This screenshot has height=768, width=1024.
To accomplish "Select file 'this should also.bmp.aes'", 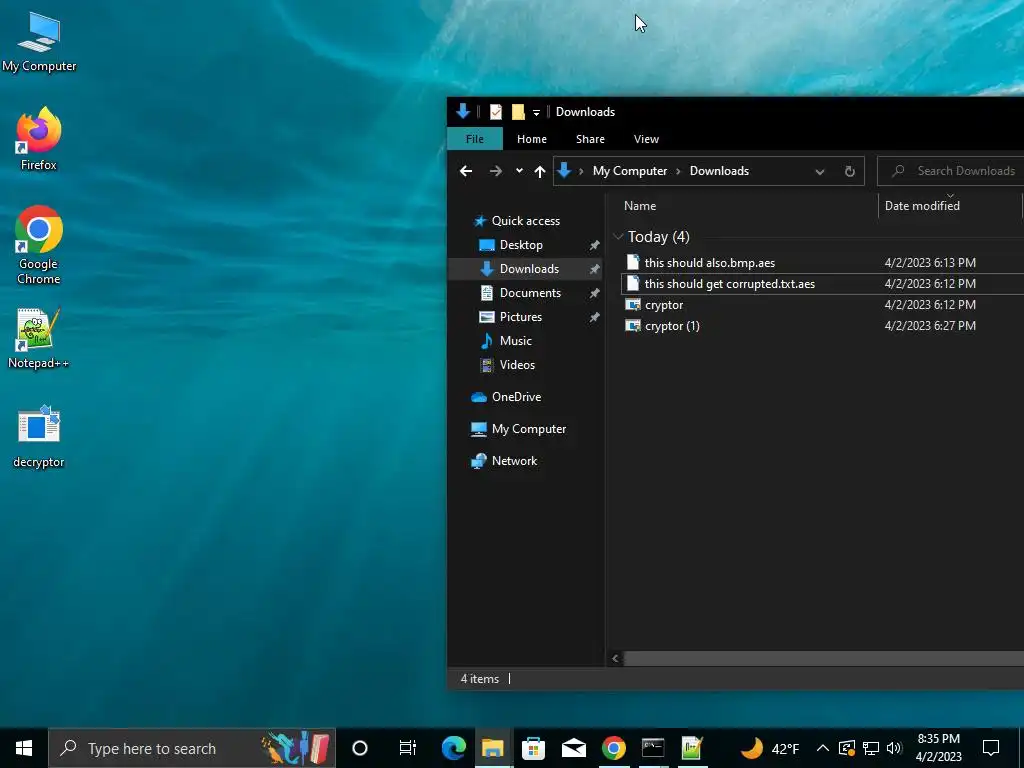I will pos(709,263).
